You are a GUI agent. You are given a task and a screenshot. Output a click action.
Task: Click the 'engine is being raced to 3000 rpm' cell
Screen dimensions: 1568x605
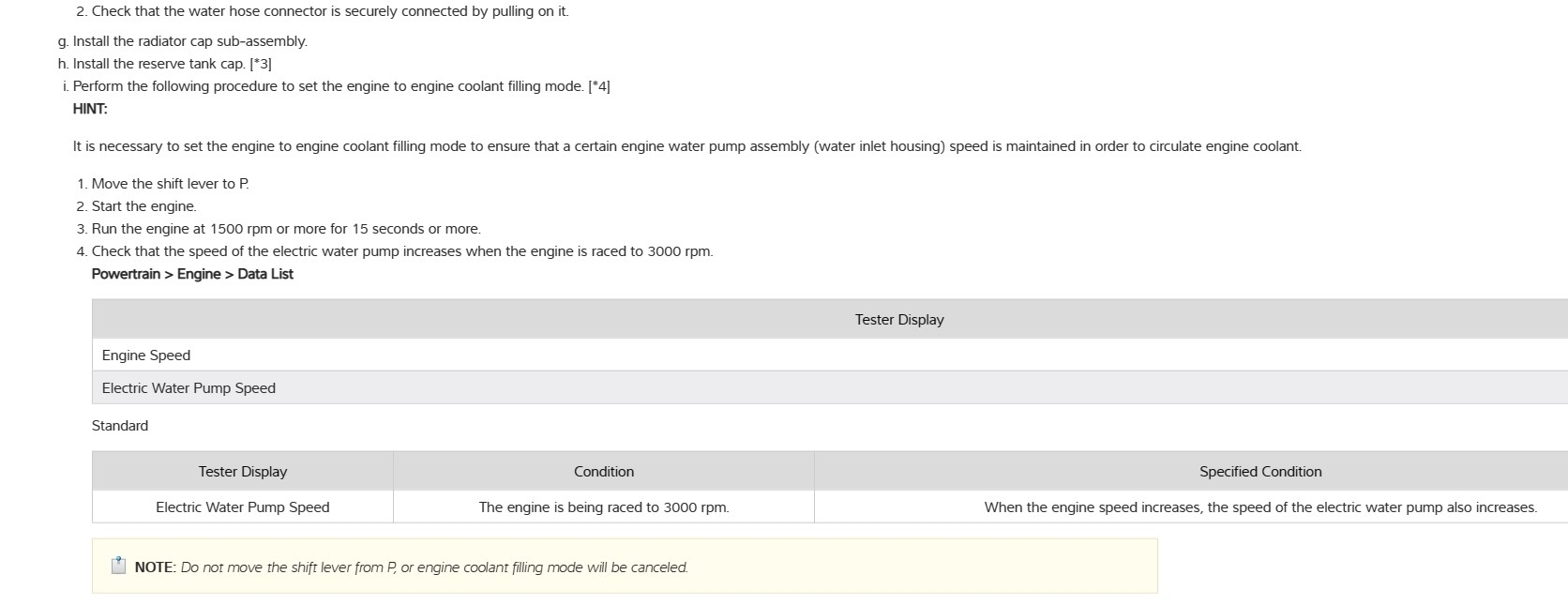604,507
